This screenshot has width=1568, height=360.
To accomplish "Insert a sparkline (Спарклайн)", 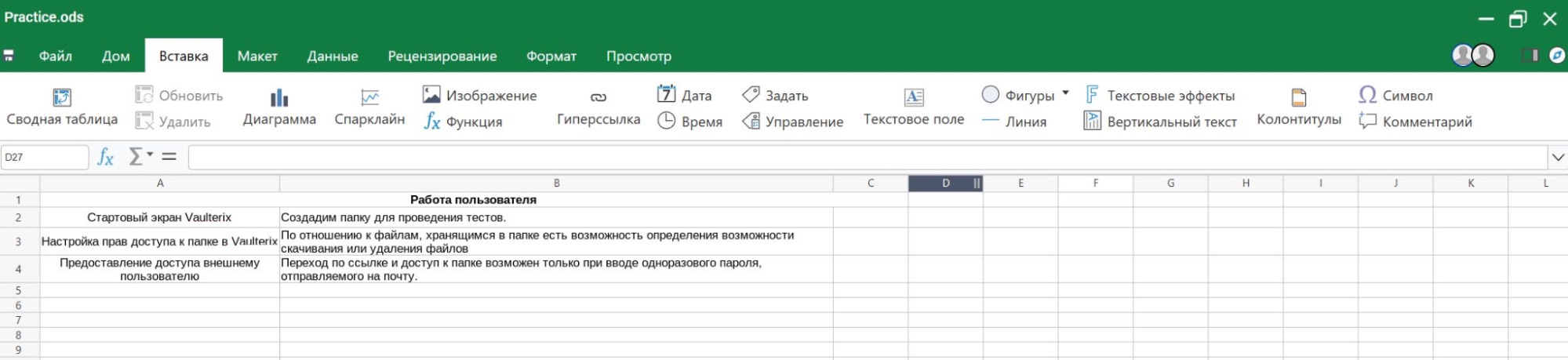I will (369, 107).
